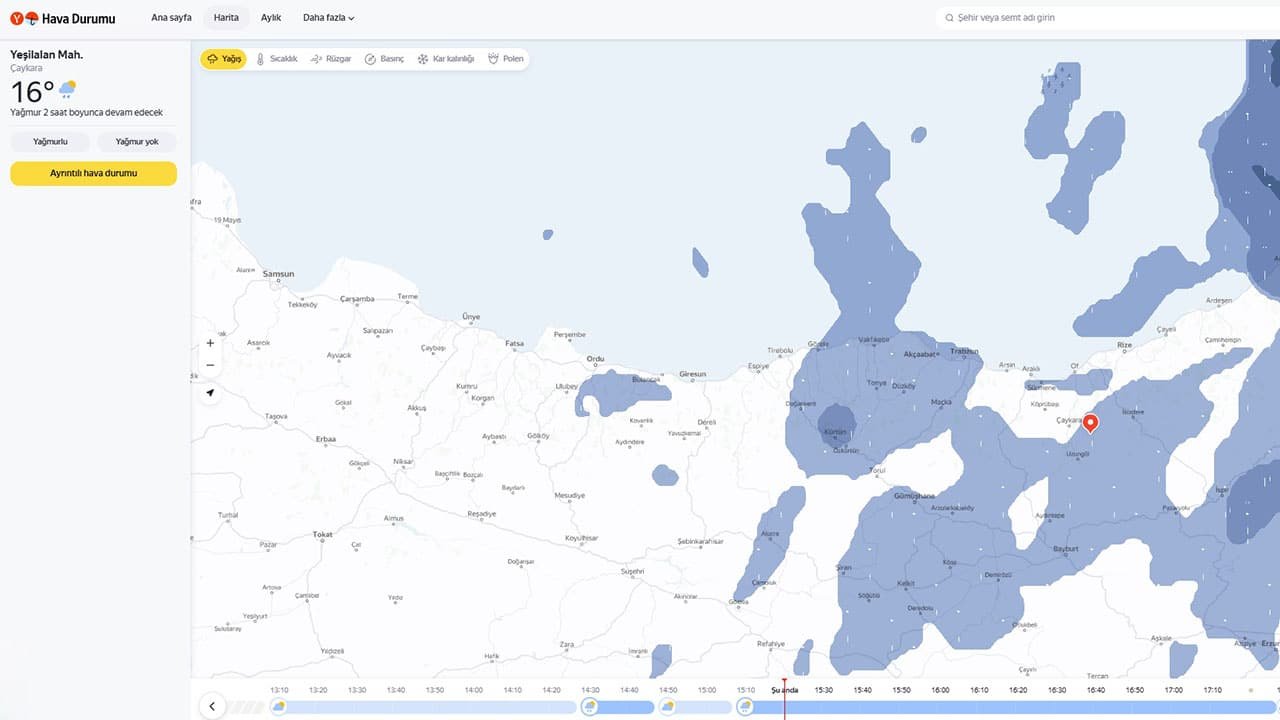Go to the Aylık tab

[x=271, y=18]
